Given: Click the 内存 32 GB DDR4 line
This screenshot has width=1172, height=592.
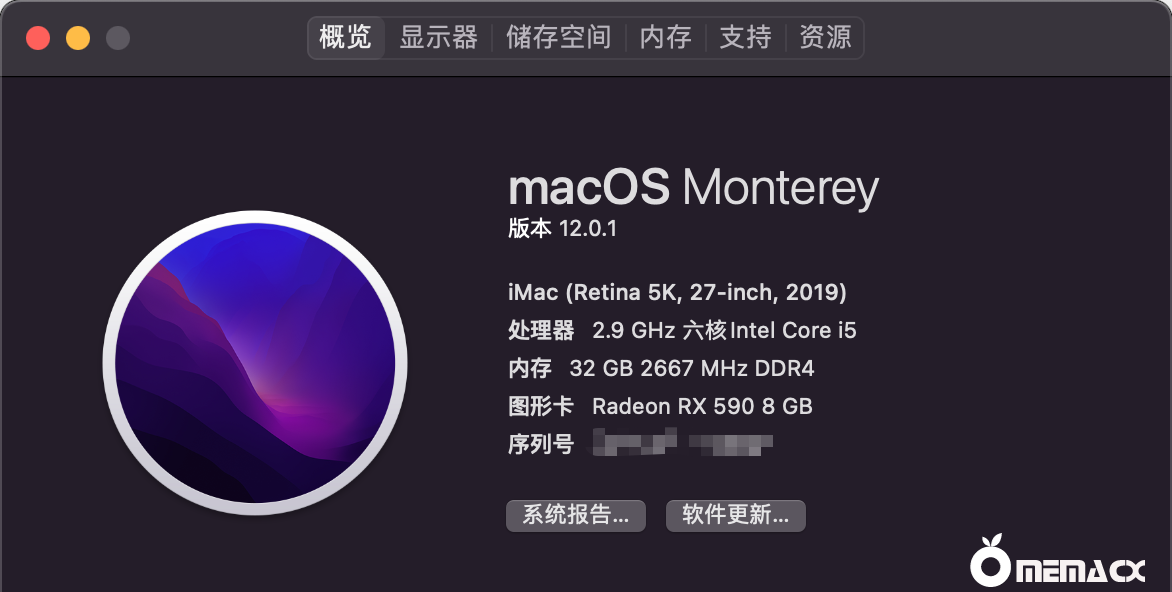Looking at the screenshot, I should tap(661, 369).
